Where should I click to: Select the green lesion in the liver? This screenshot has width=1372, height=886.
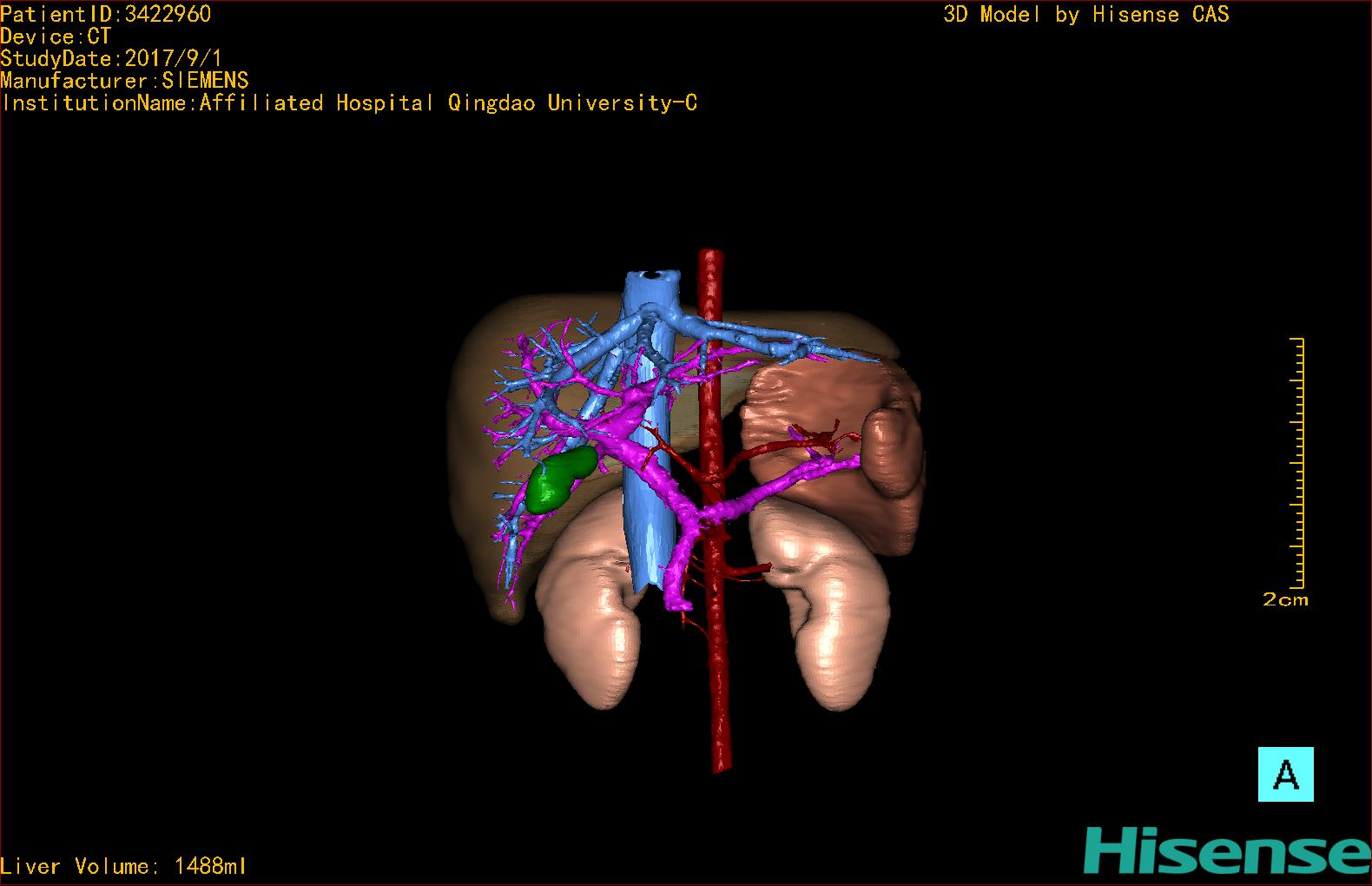pyautogui.click(x=559, y=479)
